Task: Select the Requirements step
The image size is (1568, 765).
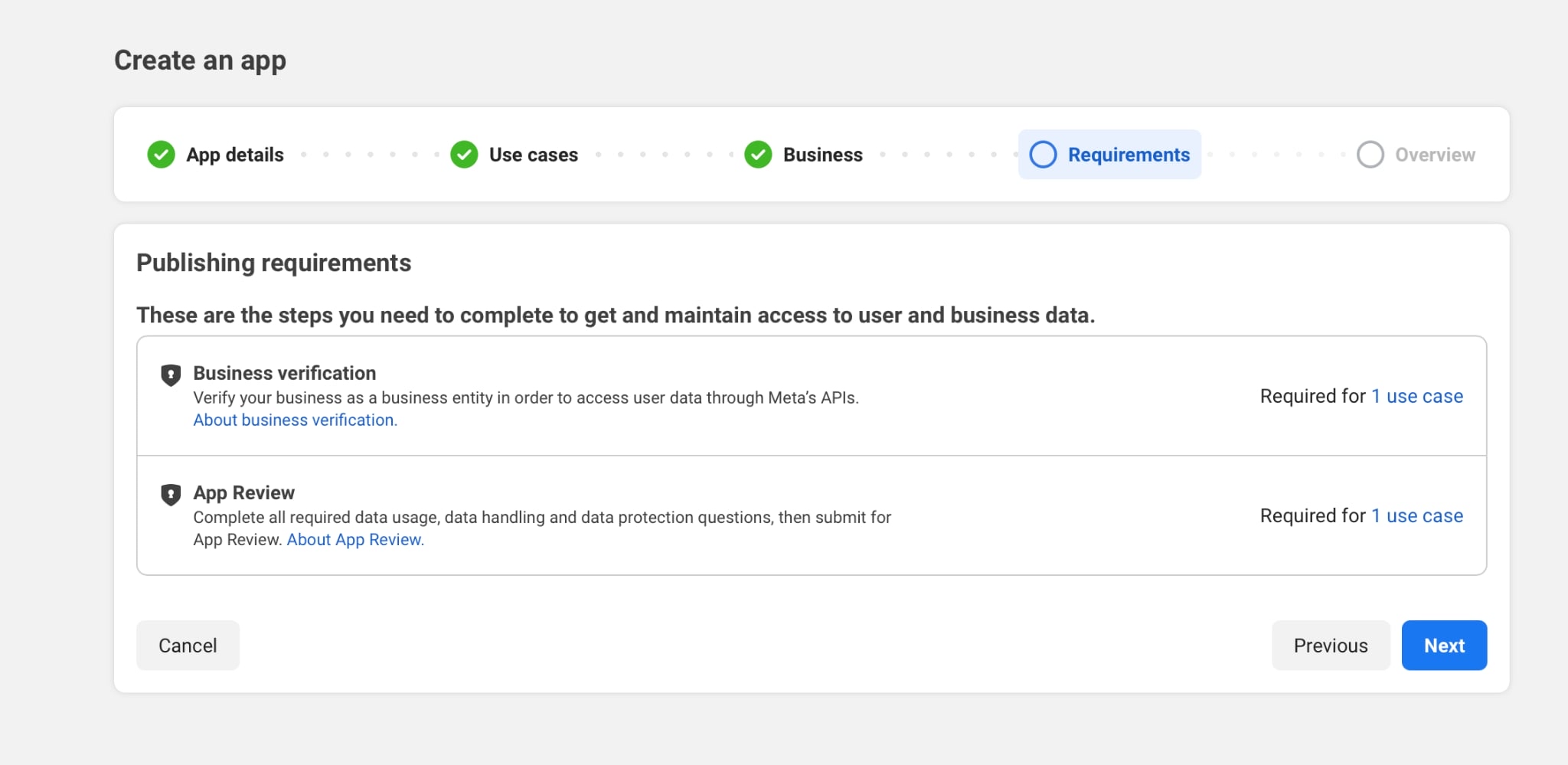Action: pos(1109,155)
